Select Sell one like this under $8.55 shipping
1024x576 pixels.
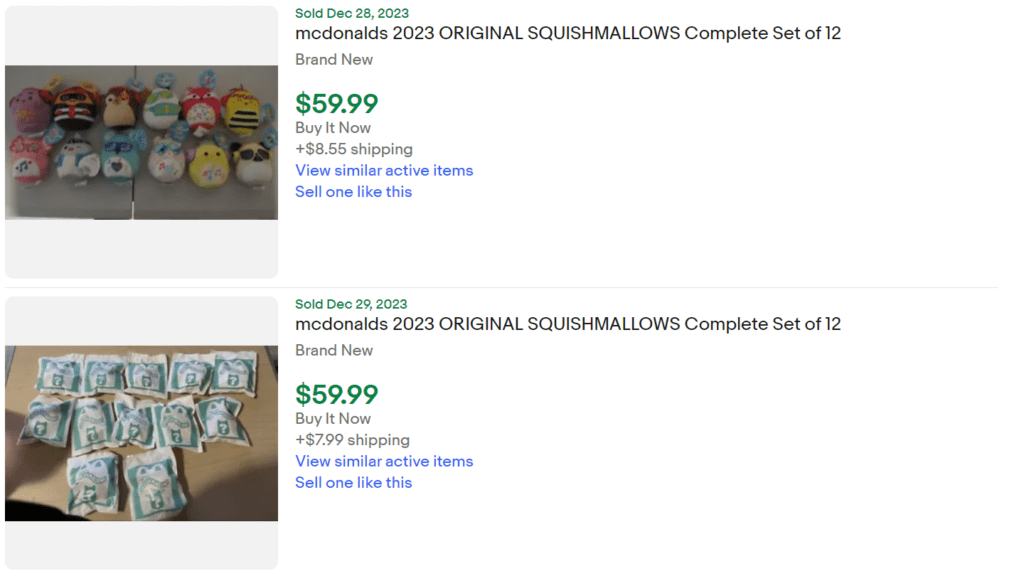pos(353,191)
